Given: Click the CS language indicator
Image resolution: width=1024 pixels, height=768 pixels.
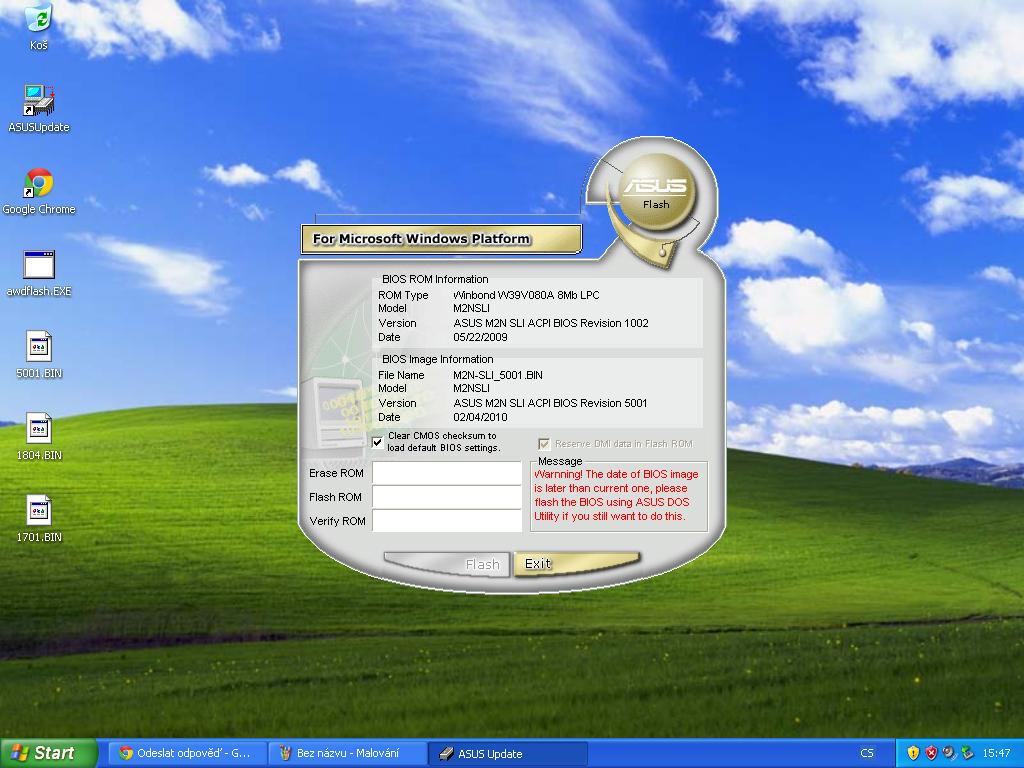Looking at the screenshot, I should 867,753.
